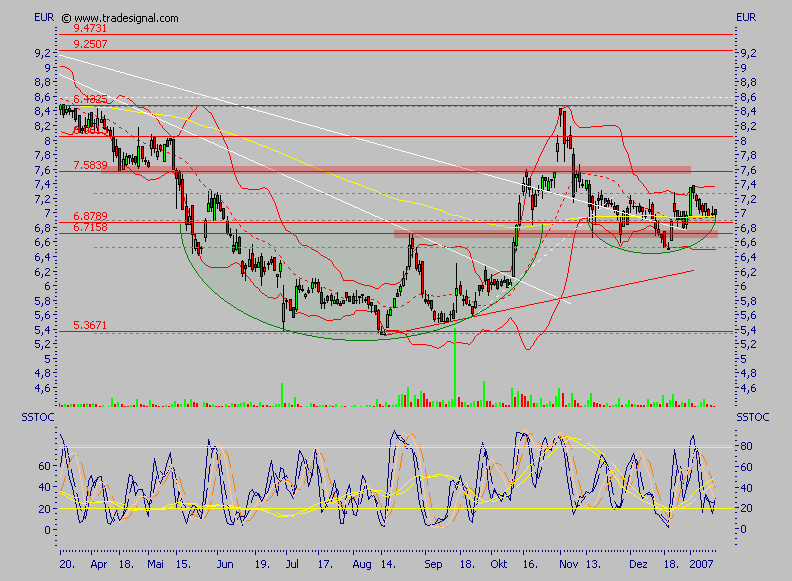Select the 13. date label after Nov

[593, 564]
